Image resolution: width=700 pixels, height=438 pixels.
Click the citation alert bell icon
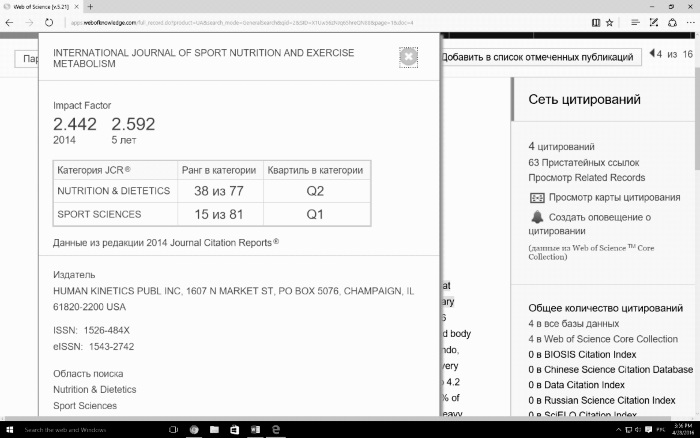point(537,217)
